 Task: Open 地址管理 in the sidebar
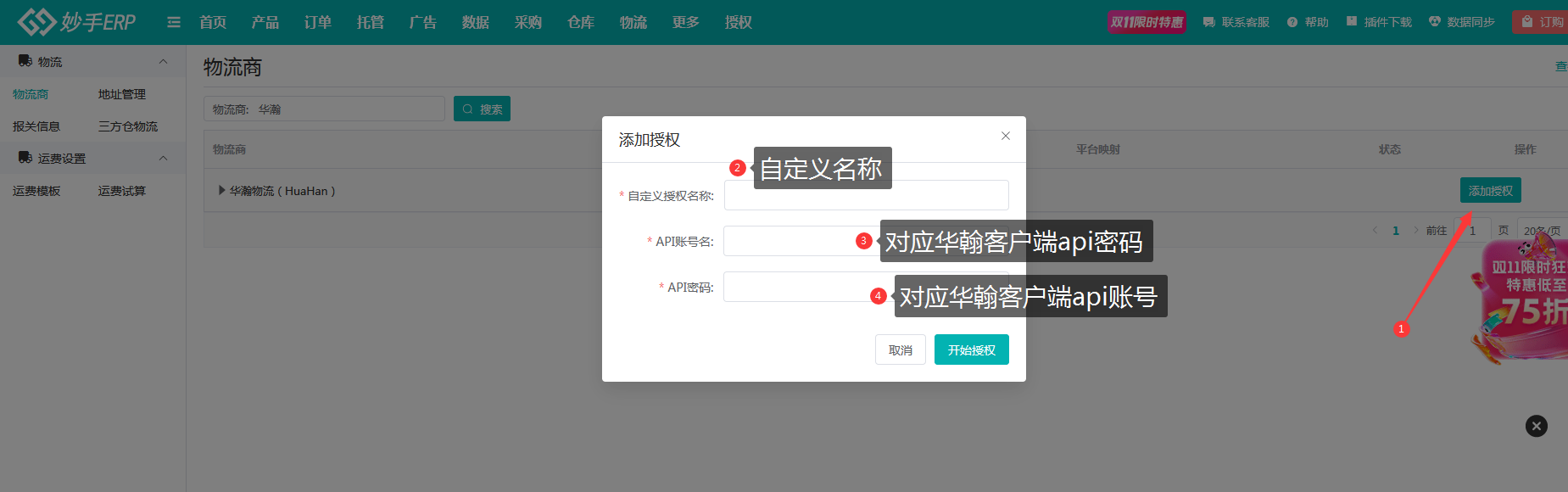click(122, 94)
